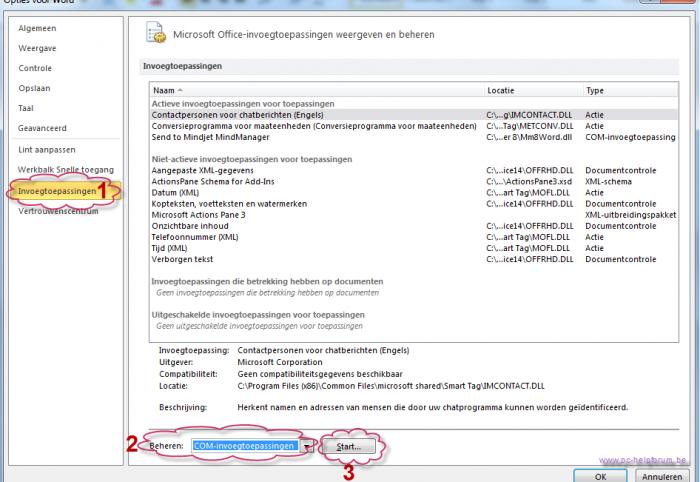Select the Tijd (XML) add-in
Image resolution: width=700 pixels, height=482 pixels.
(414, 248)
